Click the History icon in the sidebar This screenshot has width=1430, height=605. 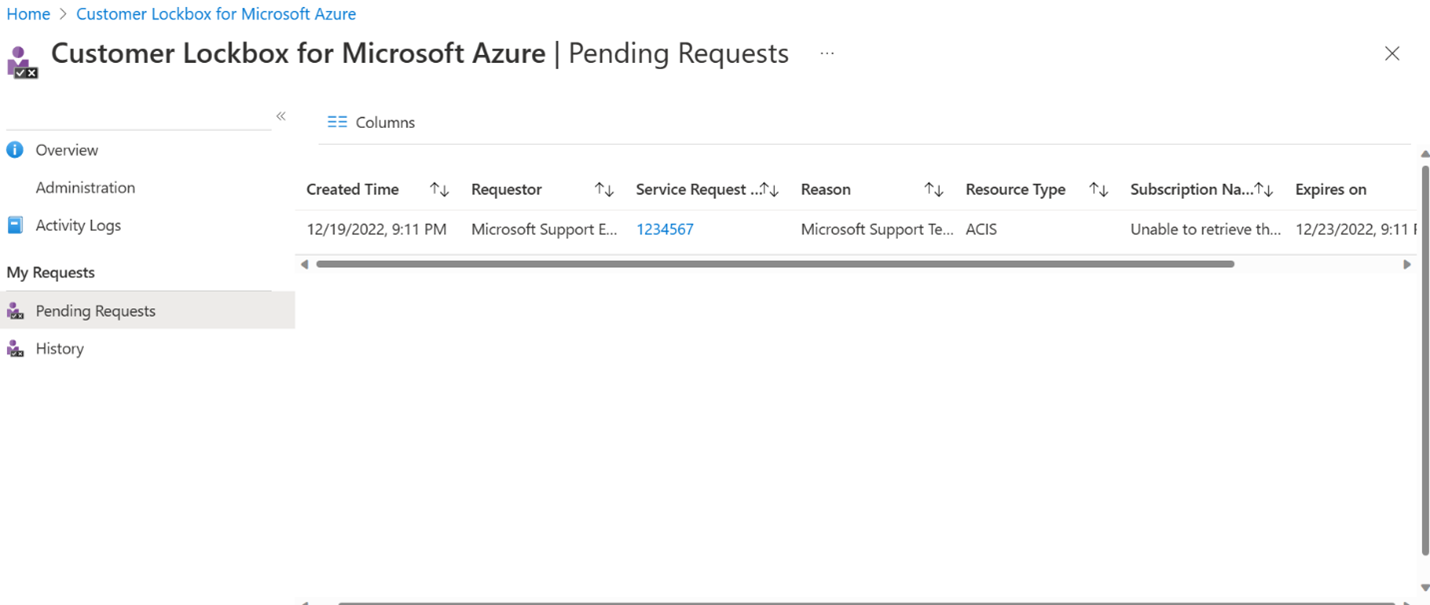pos(15,348)
